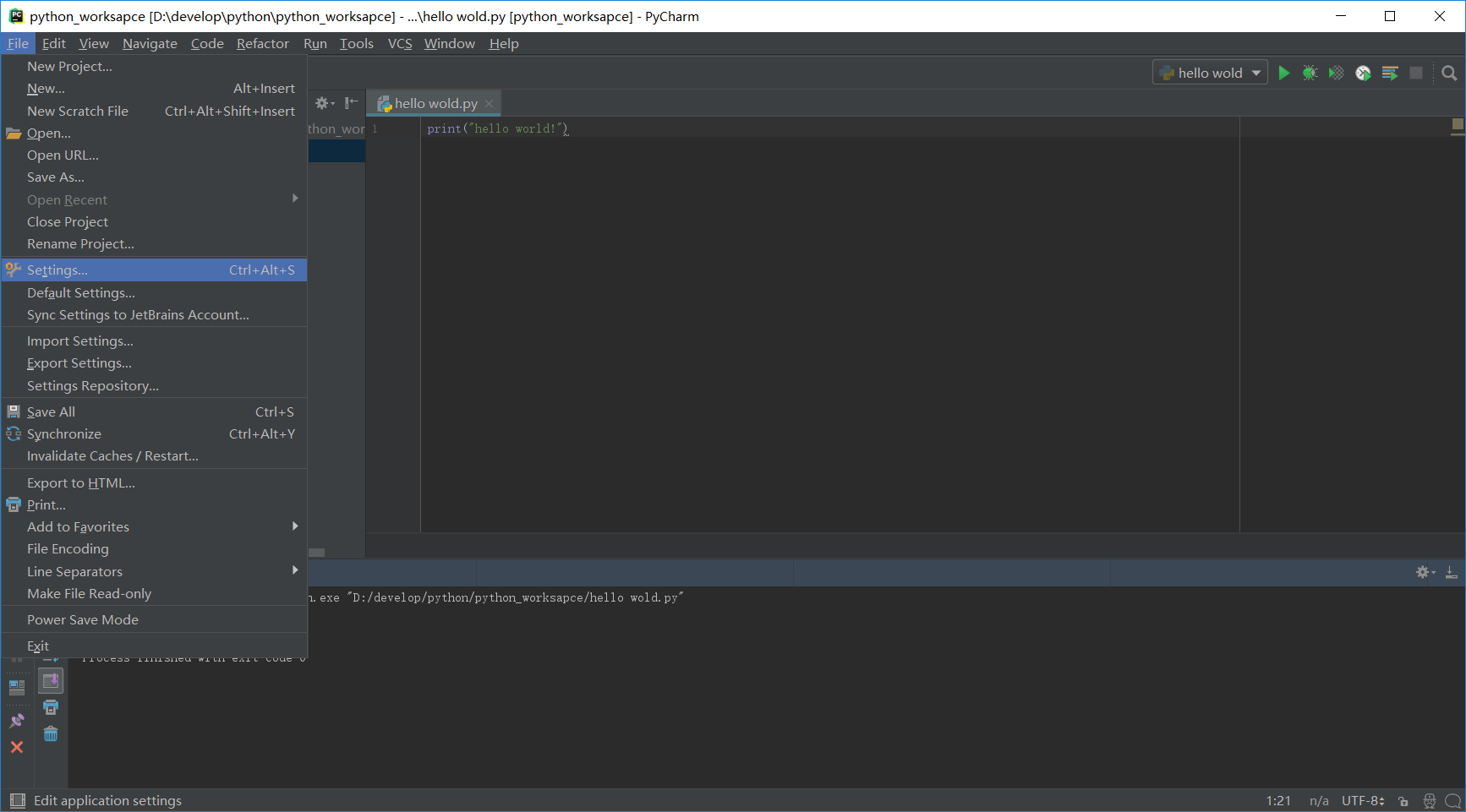Click the console Print icon

51,707
